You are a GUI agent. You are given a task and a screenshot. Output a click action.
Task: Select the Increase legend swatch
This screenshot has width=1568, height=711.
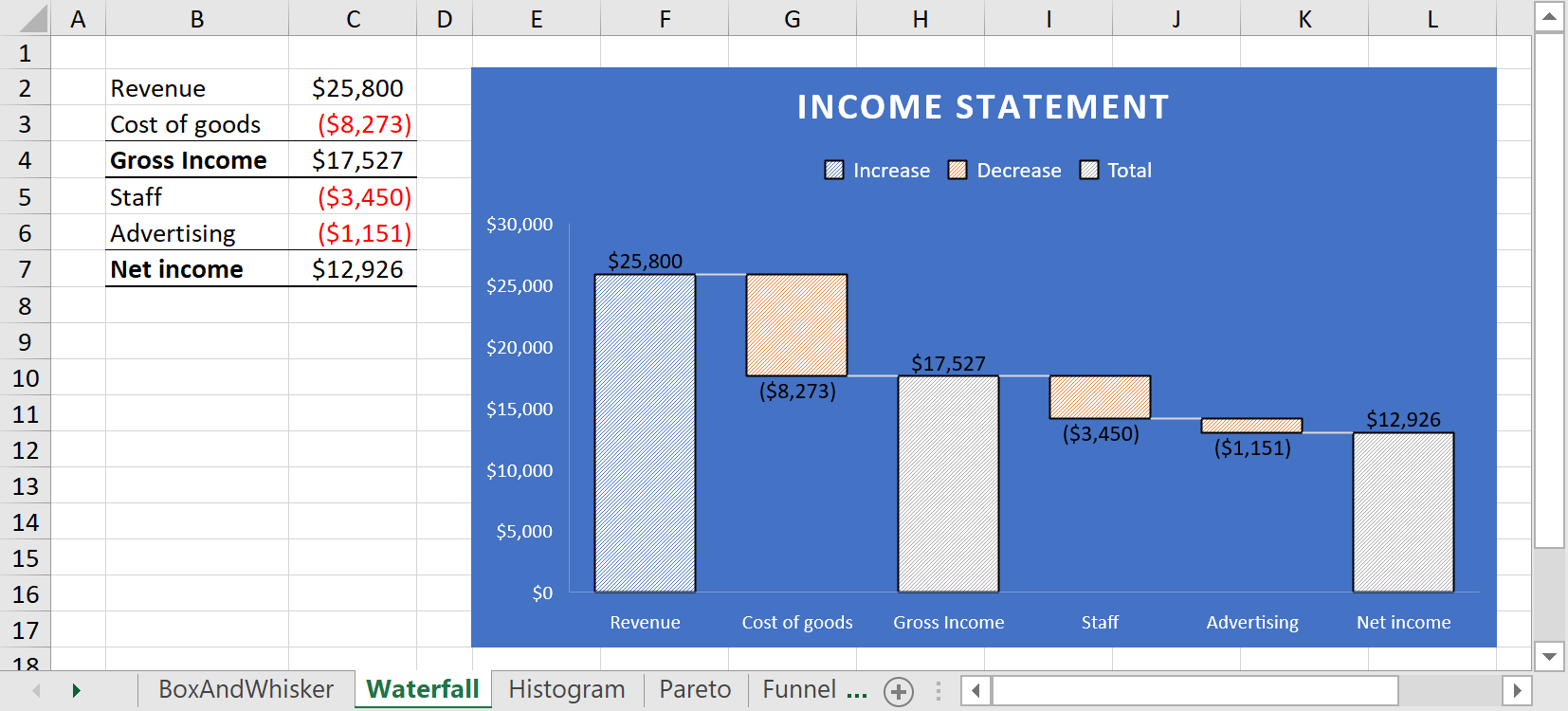pos(834,170)
